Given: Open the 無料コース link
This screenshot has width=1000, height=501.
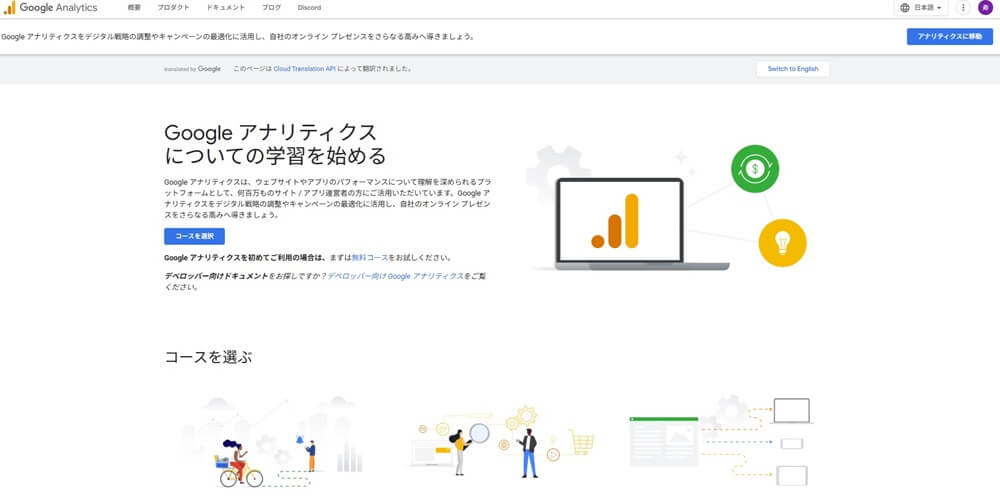Looking at the screenshot, I should click(x=370, y=258).
